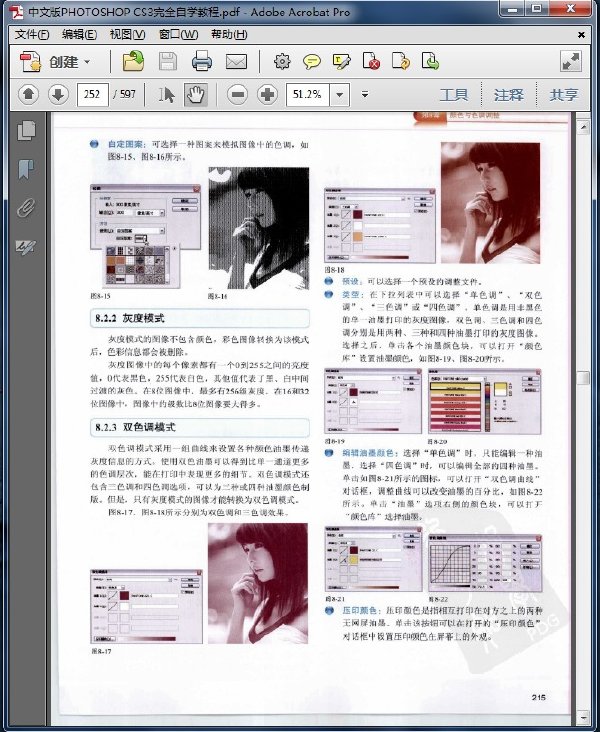Go to previous page up arrow
The image size is (600, 732).
point(28,95)
